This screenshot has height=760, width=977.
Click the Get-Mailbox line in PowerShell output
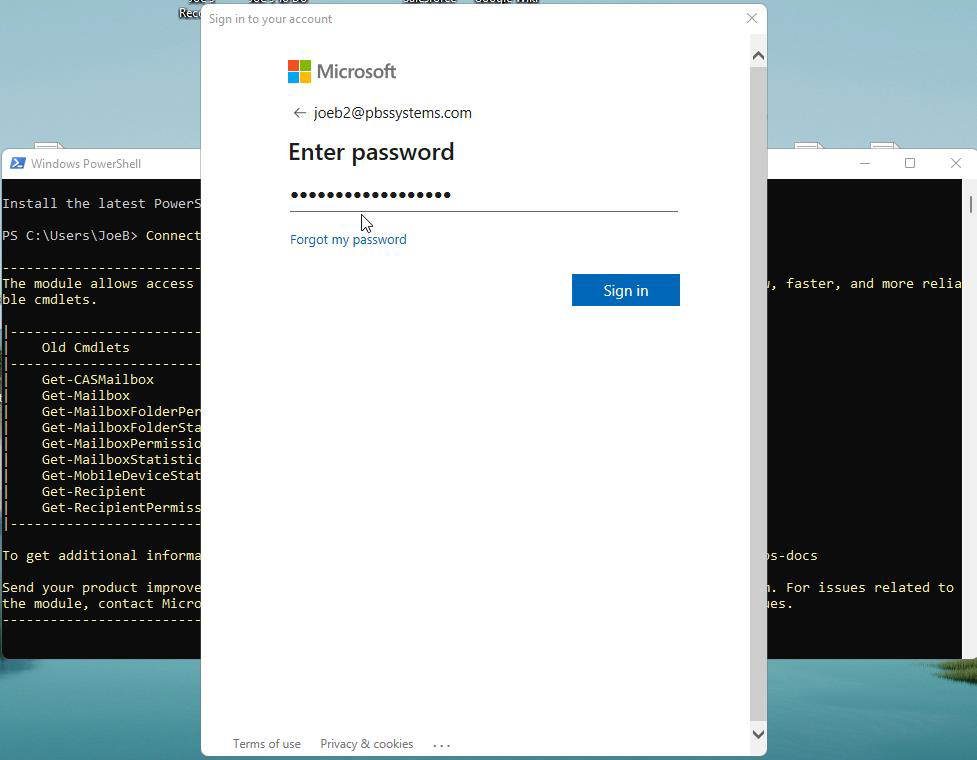(86, 395)
